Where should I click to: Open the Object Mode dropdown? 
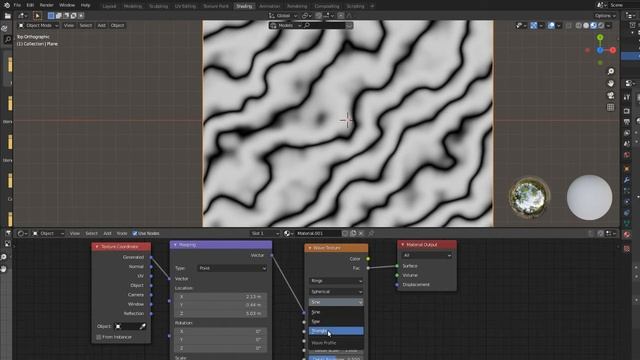(x=38, y=25)
